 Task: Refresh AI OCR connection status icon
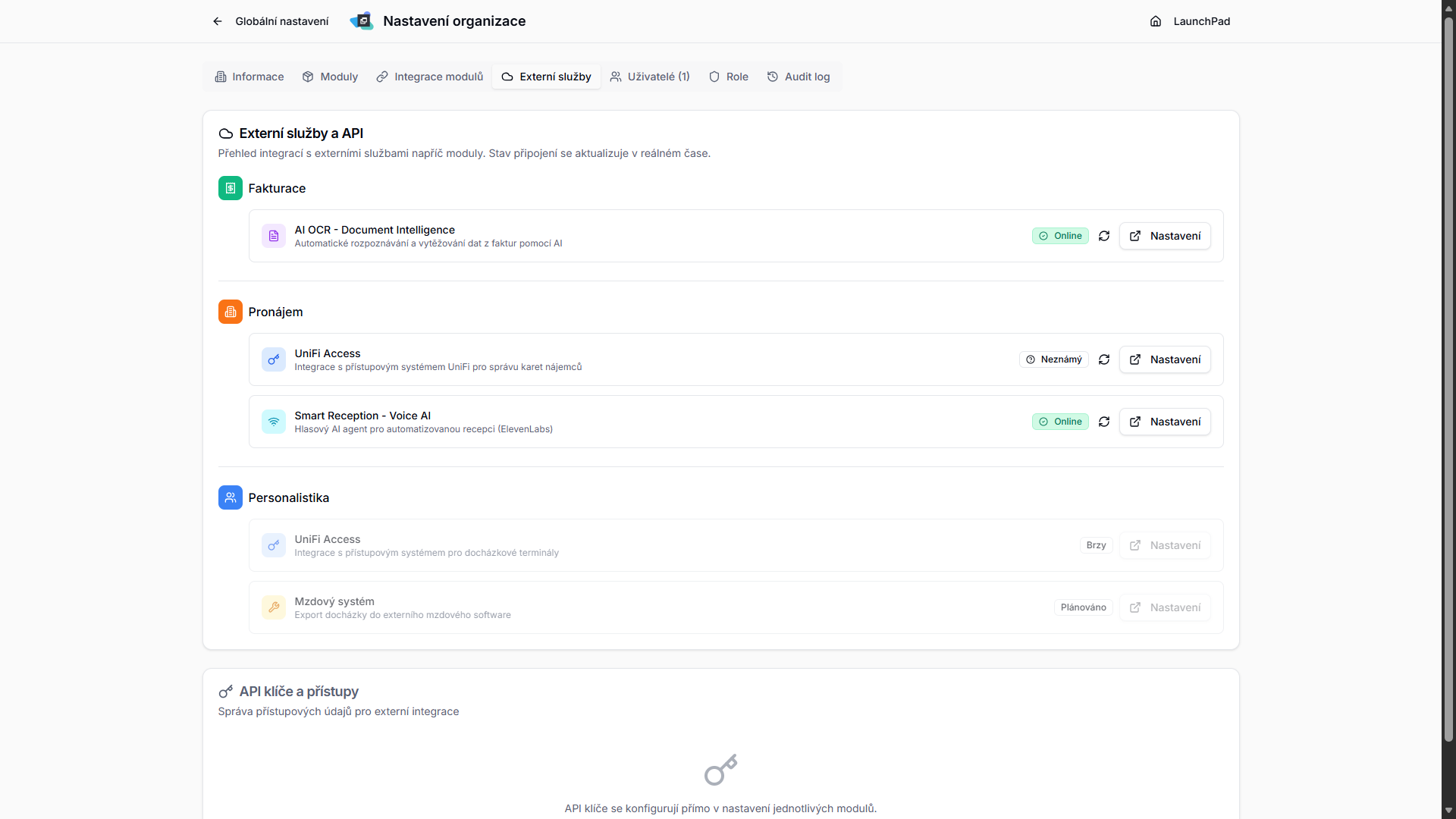point(1104,236)
